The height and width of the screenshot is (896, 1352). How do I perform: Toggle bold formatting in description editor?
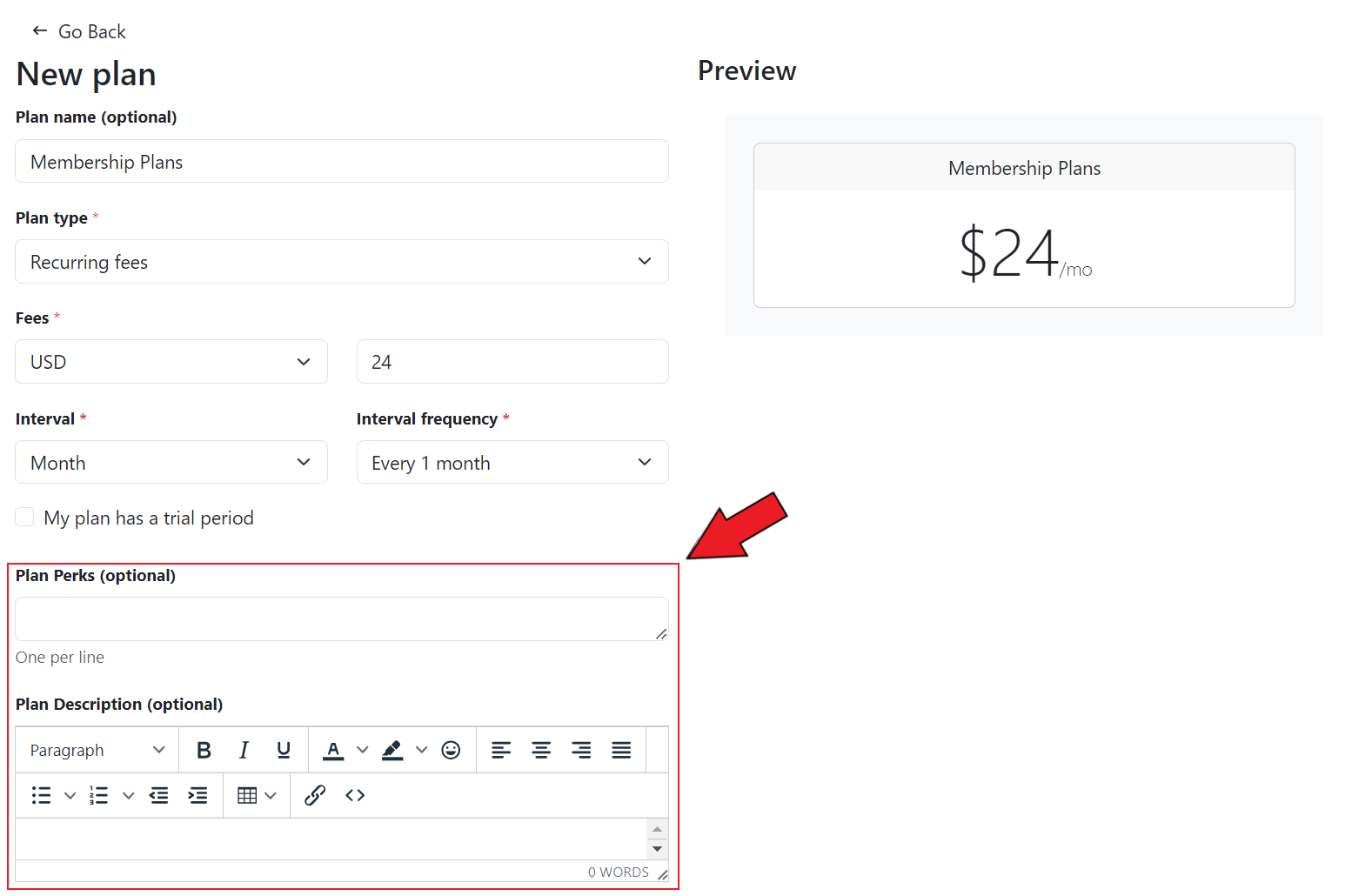pos(204,750)
